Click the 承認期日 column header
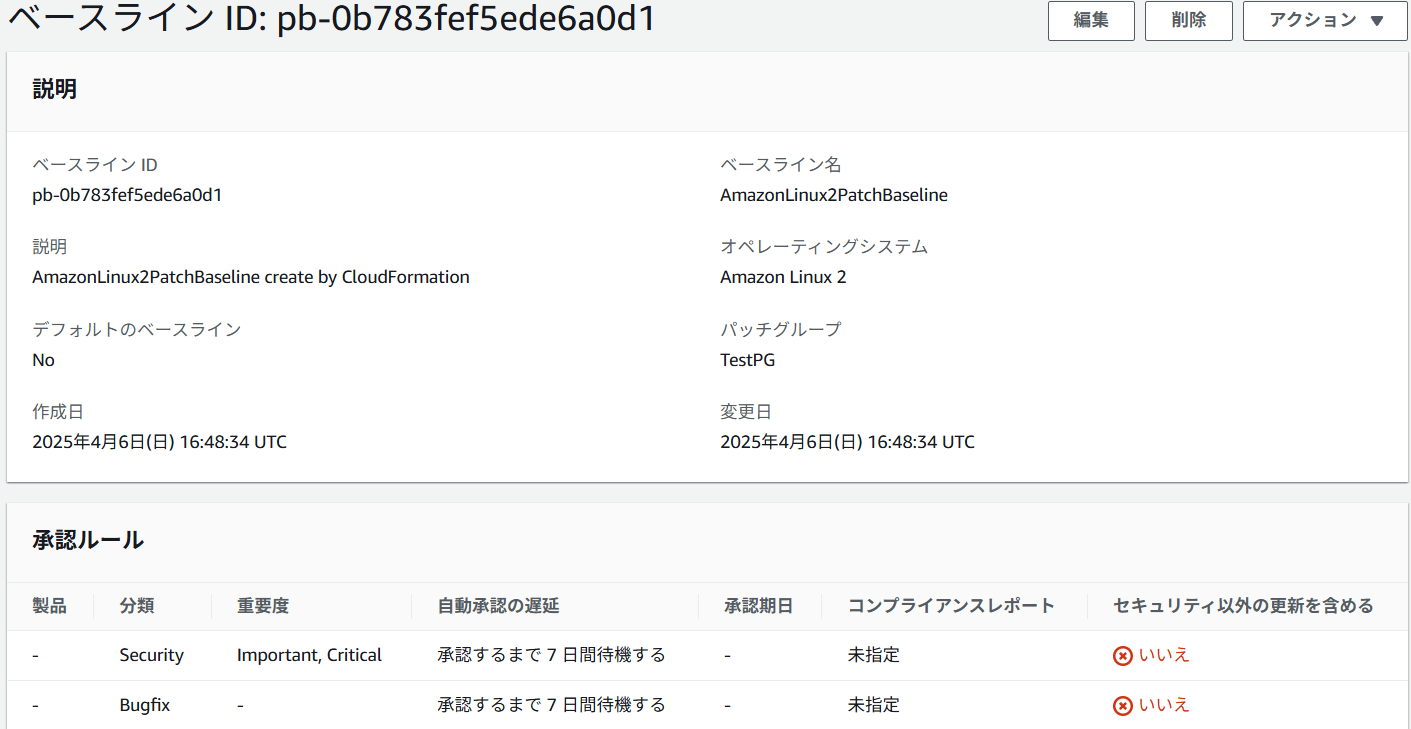Image resolution: width=1411 pixels, height=729 pixels. [759, 605]
